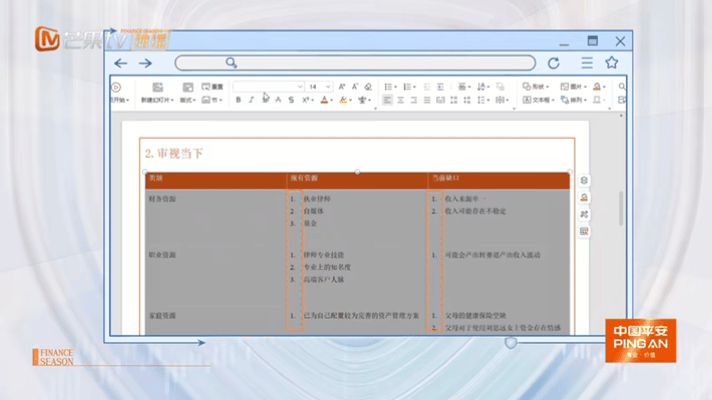Click the third floating sidebar tool icon
712x400 pixels.
tap(584, 214)
